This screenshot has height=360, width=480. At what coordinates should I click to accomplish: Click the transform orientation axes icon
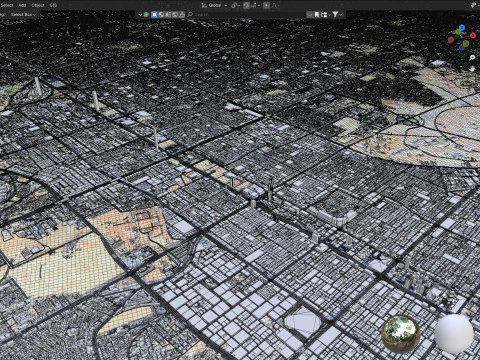pos(204,5)
